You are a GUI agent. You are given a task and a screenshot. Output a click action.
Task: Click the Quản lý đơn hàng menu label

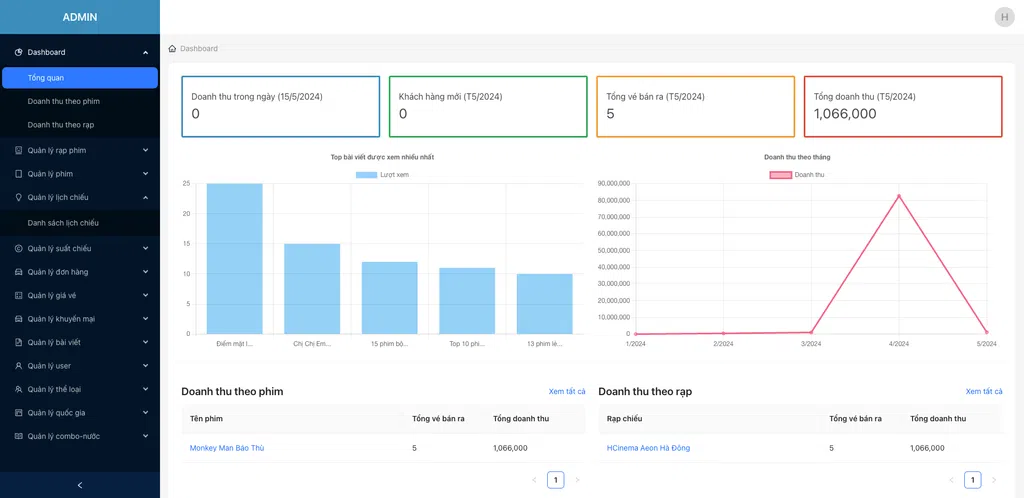[57, 272]
